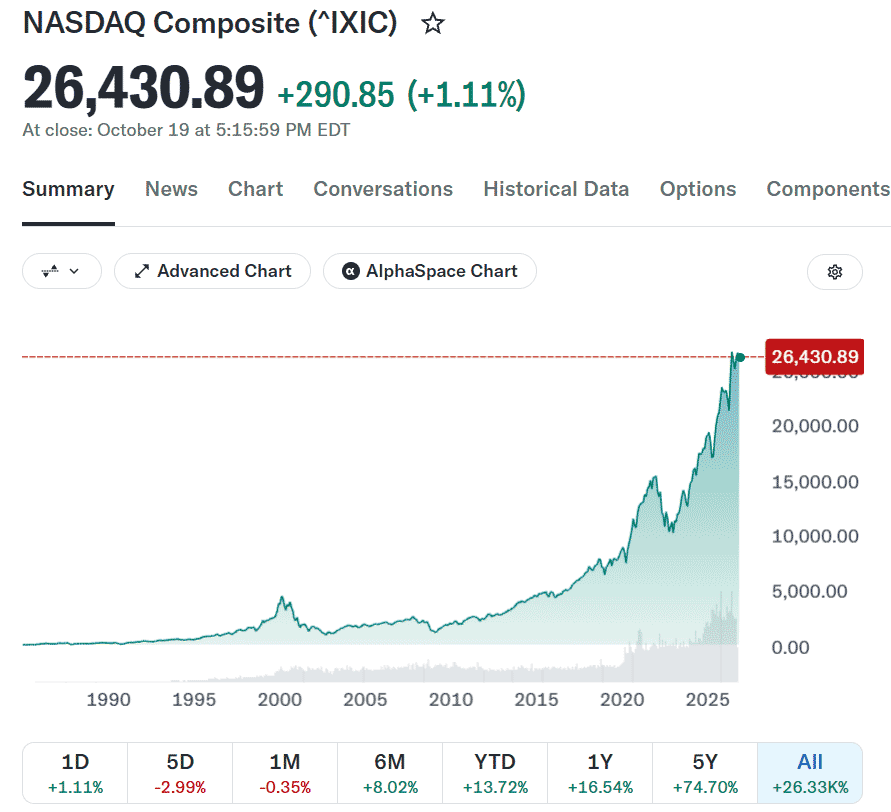Click the 15,000.00 y-axis label
The image size is (891, 812).
[x=815, y=482]
